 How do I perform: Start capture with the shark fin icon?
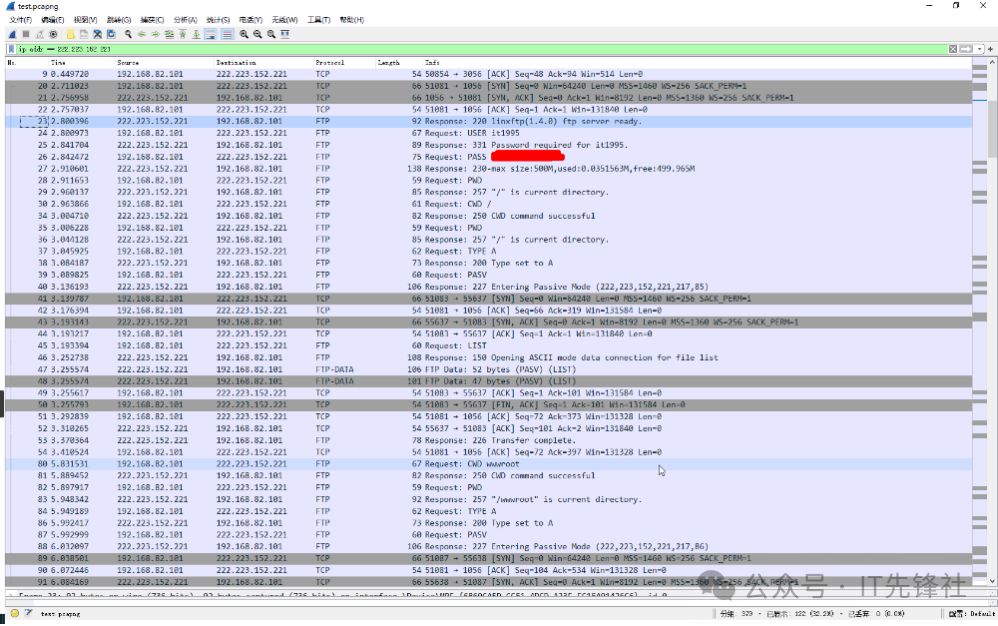click(x=12, y=34)
